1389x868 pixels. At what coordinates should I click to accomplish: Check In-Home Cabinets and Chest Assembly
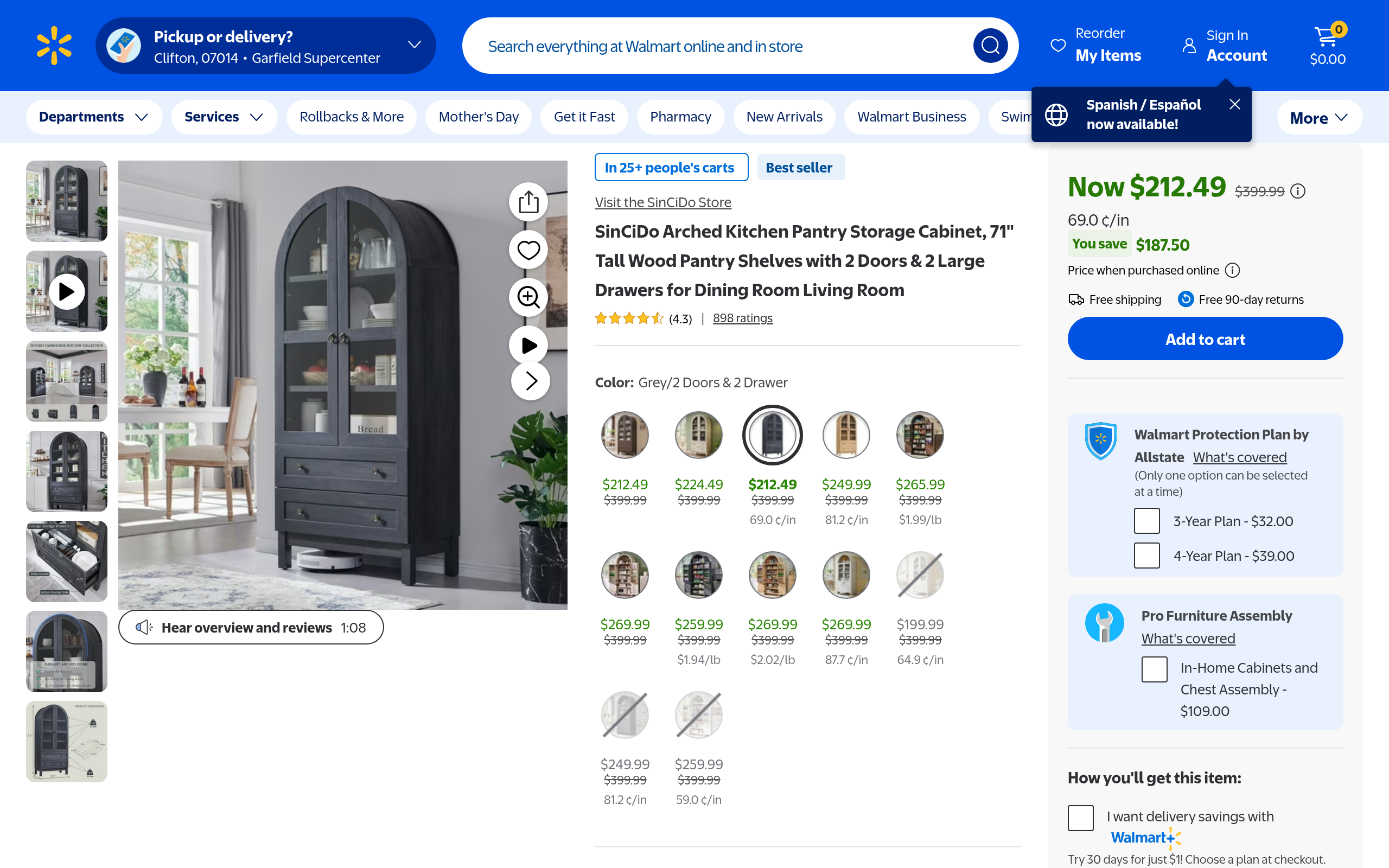point(1154,669)
